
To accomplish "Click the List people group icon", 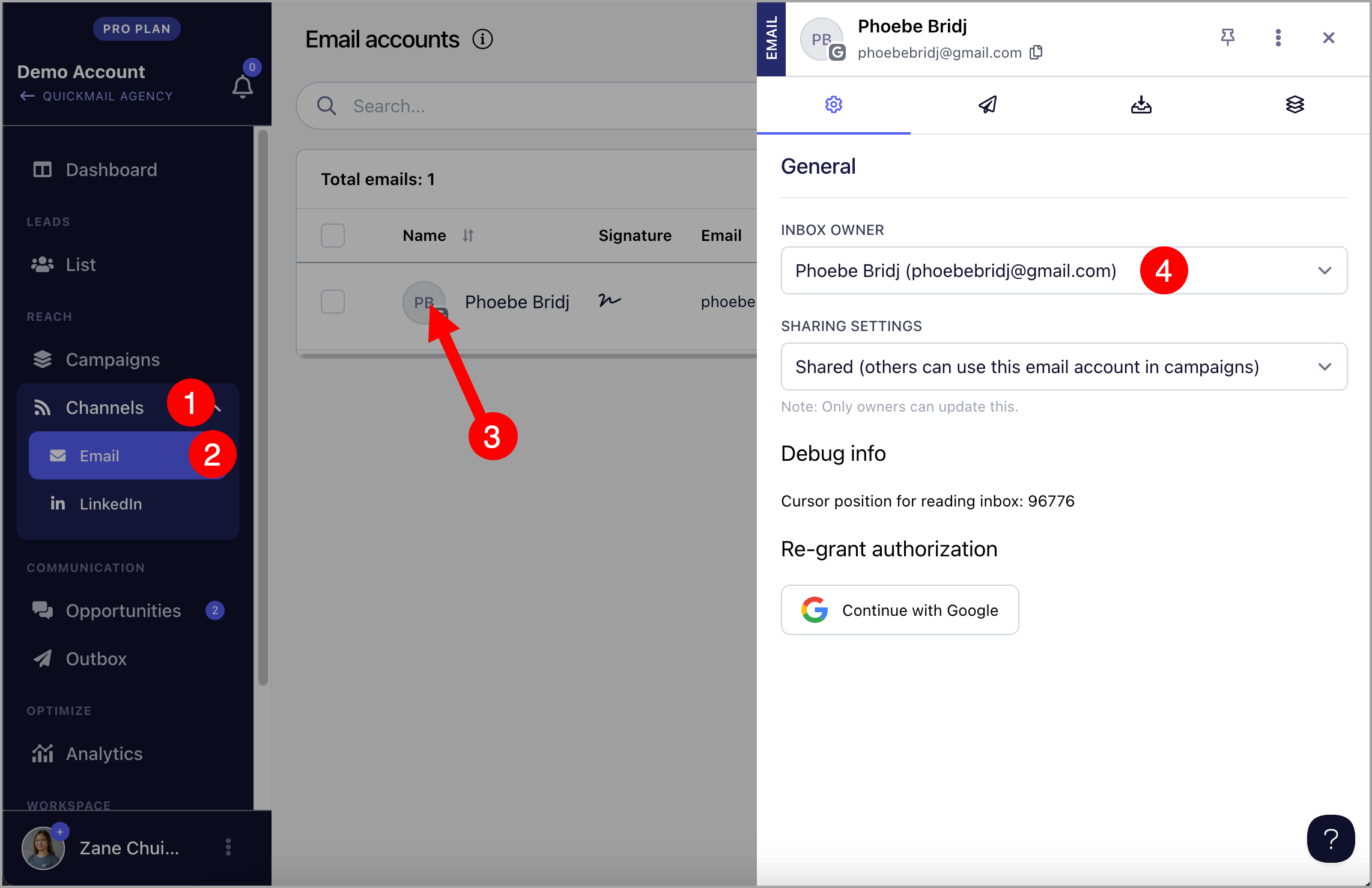I will tap(42, 264).
